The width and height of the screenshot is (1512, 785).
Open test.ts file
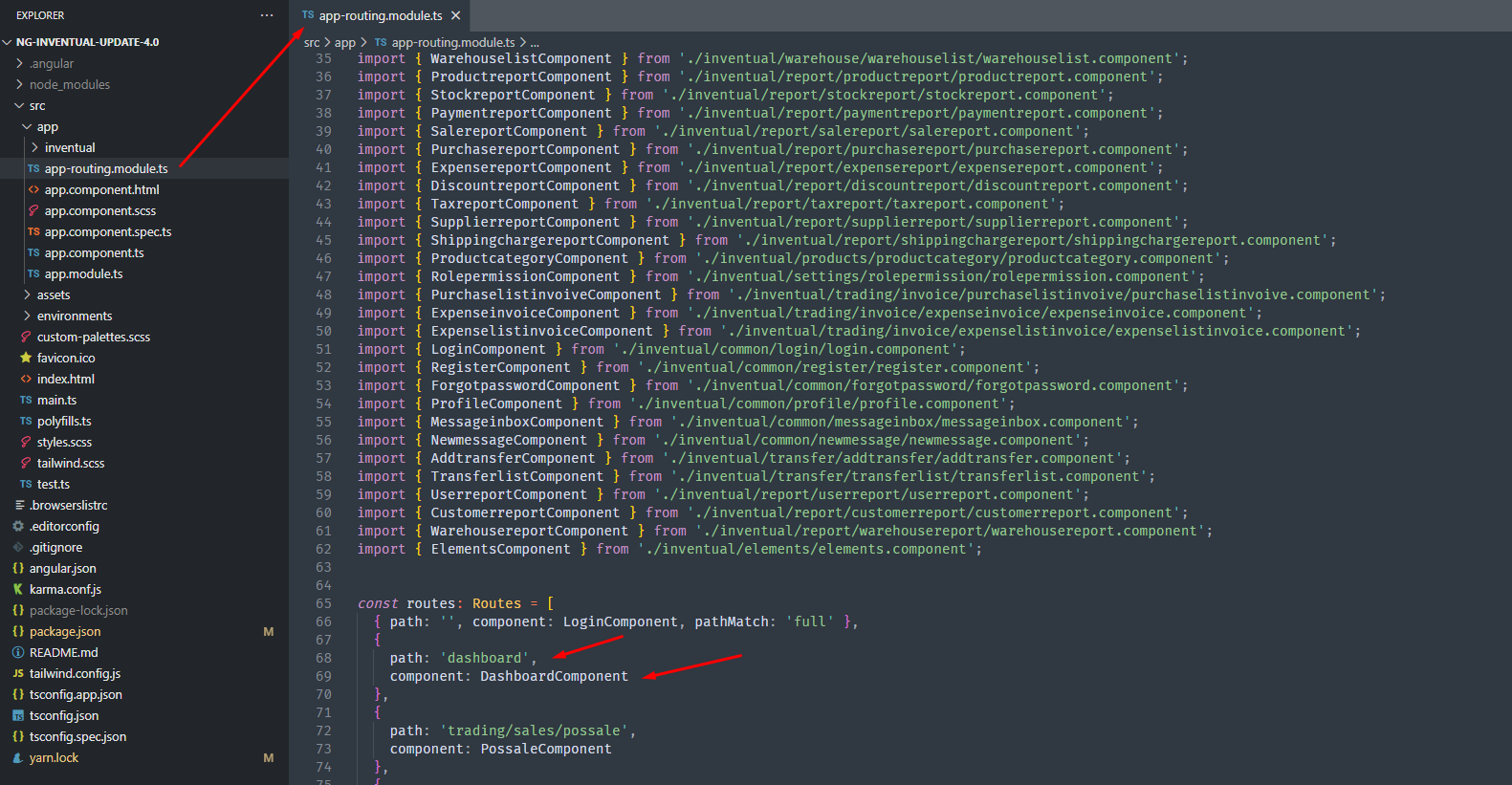[x=54, y=484]
